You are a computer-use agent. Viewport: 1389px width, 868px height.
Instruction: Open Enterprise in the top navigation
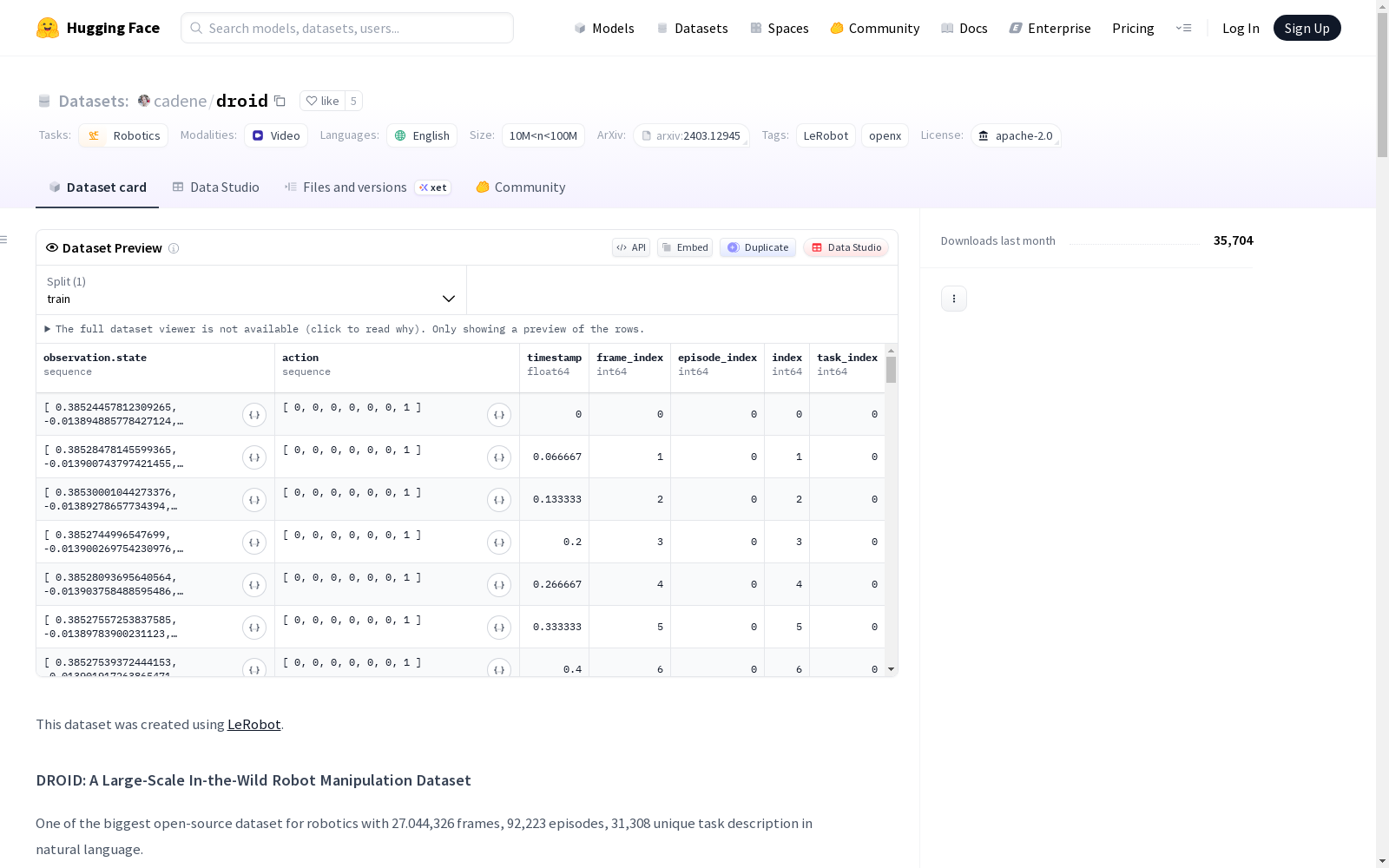coord(1050,28)
